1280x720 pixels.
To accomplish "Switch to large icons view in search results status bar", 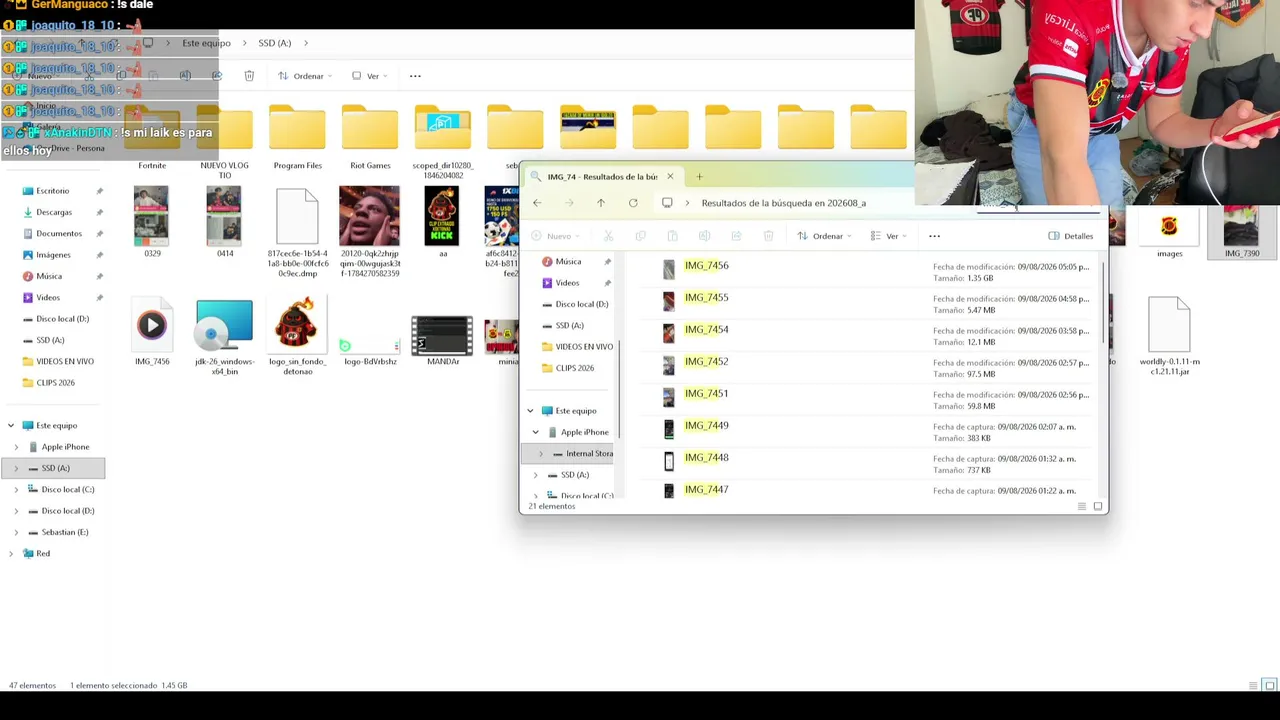I will pos(1098,507).
